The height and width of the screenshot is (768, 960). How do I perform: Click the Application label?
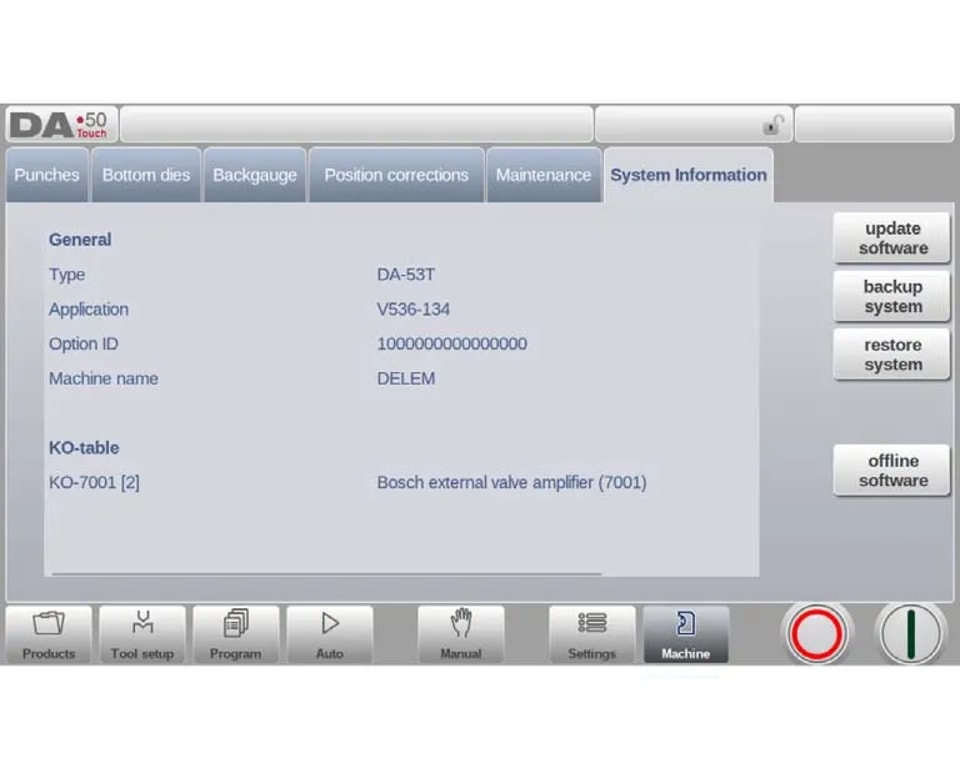(89, 310)
